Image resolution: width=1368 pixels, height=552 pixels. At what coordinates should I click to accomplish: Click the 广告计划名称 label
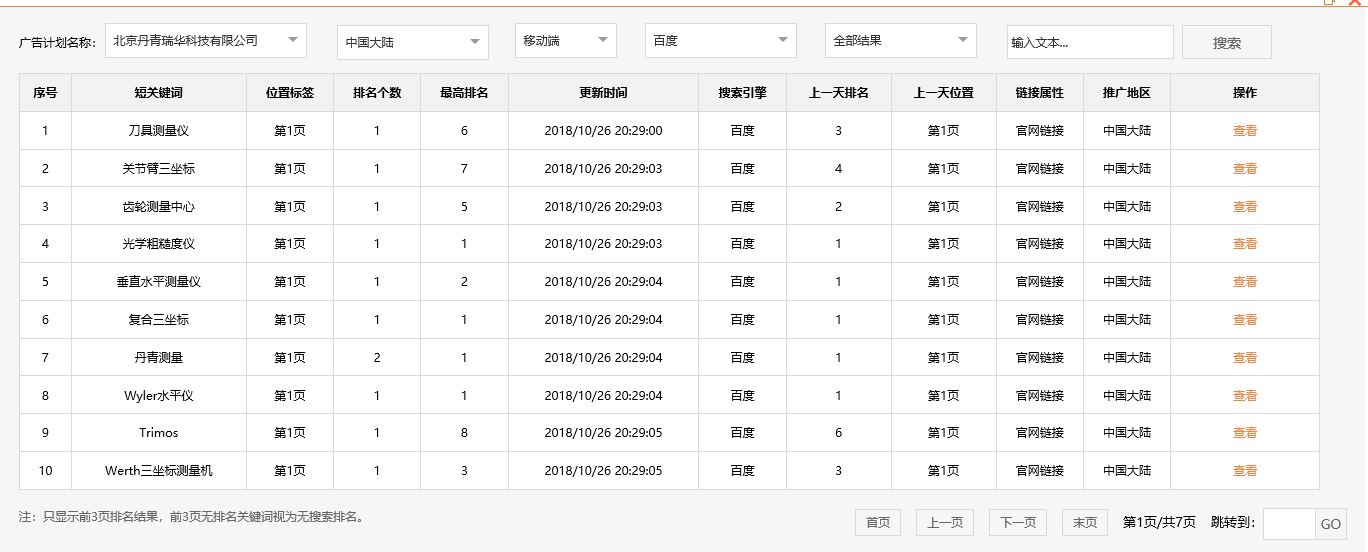point(57,43)
